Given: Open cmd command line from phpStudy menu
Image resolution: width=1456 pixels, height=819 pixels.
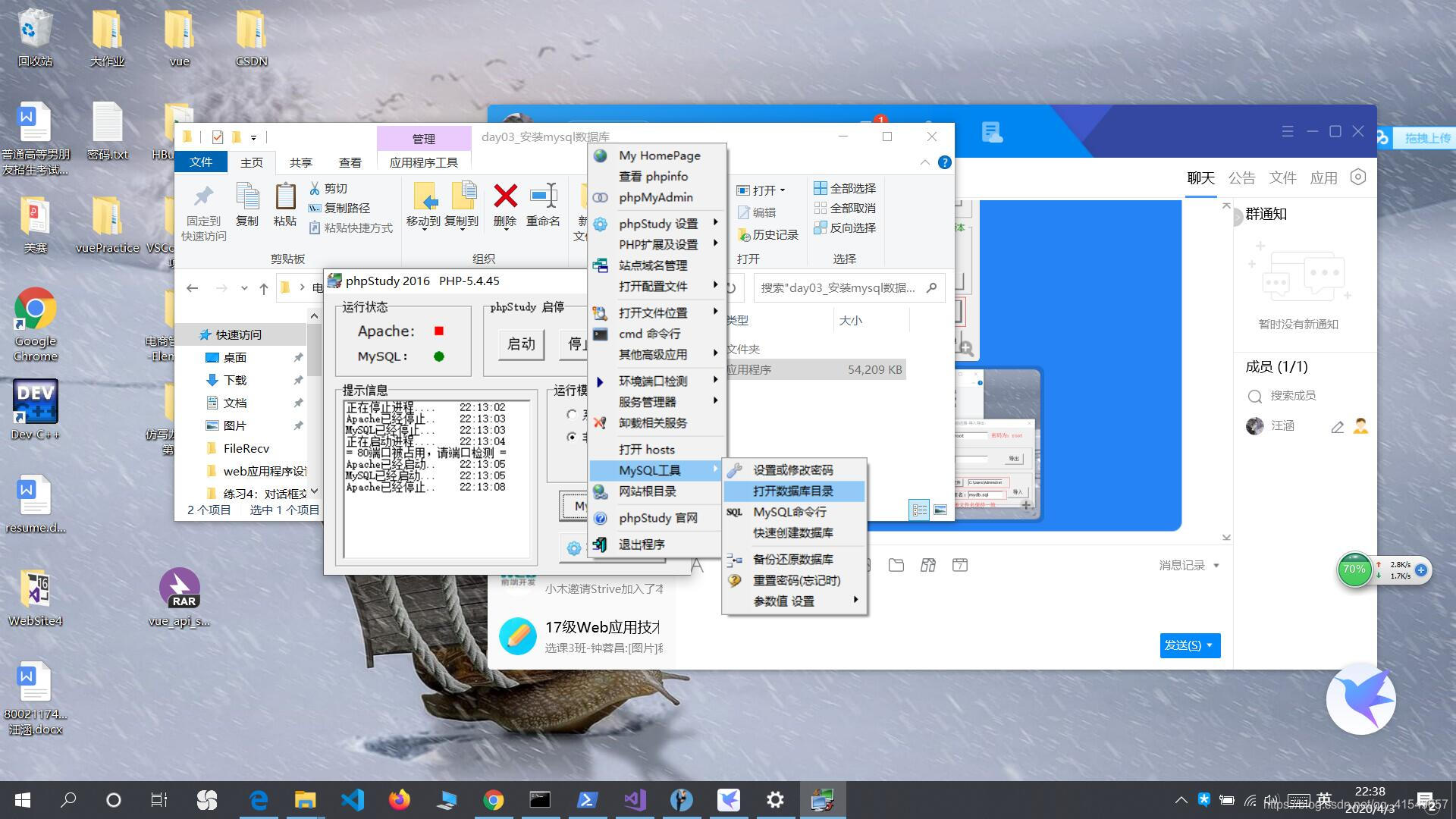Looking at the screenshot, I should click(x=649, y=334).
